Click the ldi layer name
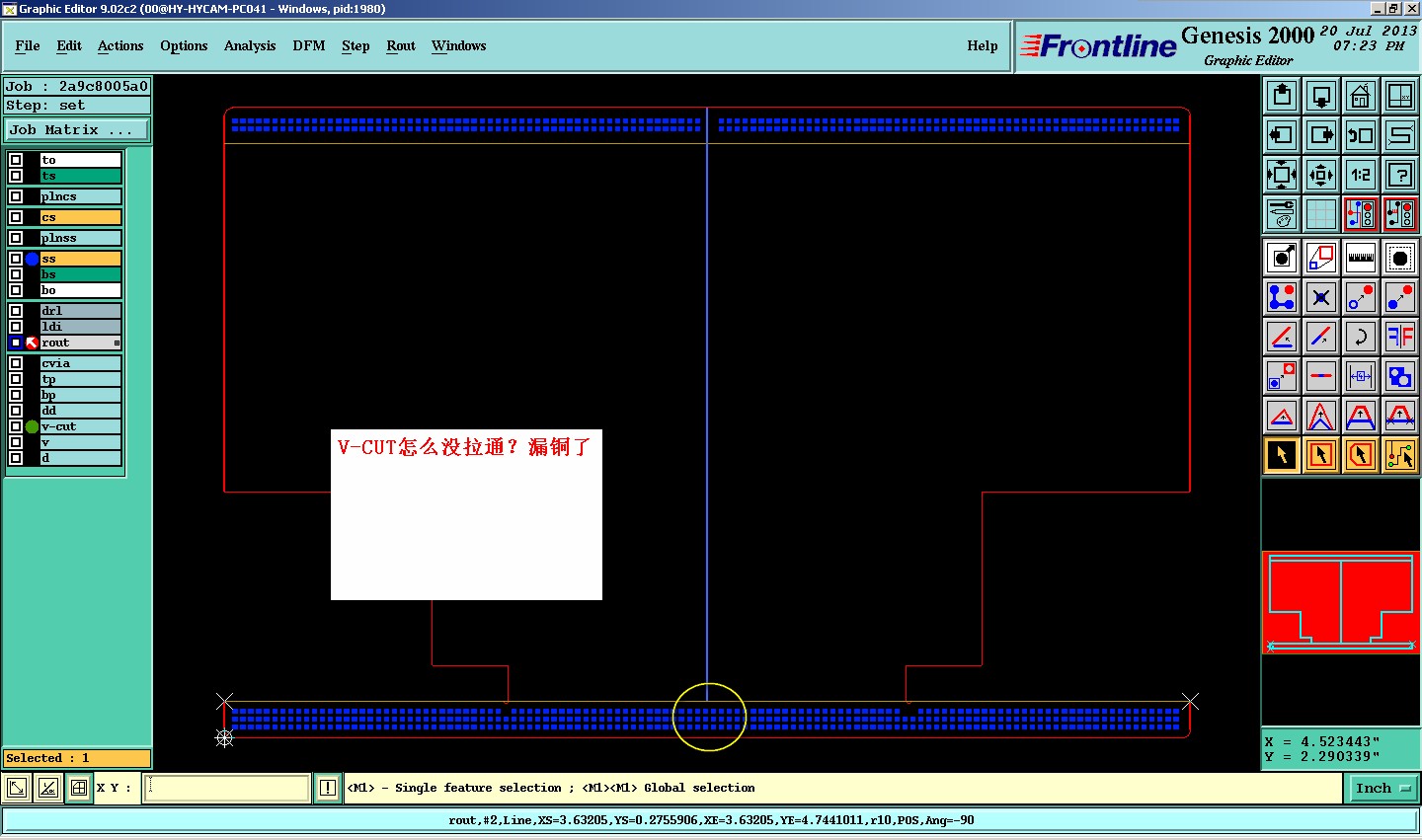The image size is (1422, 840). coord(80,327)
